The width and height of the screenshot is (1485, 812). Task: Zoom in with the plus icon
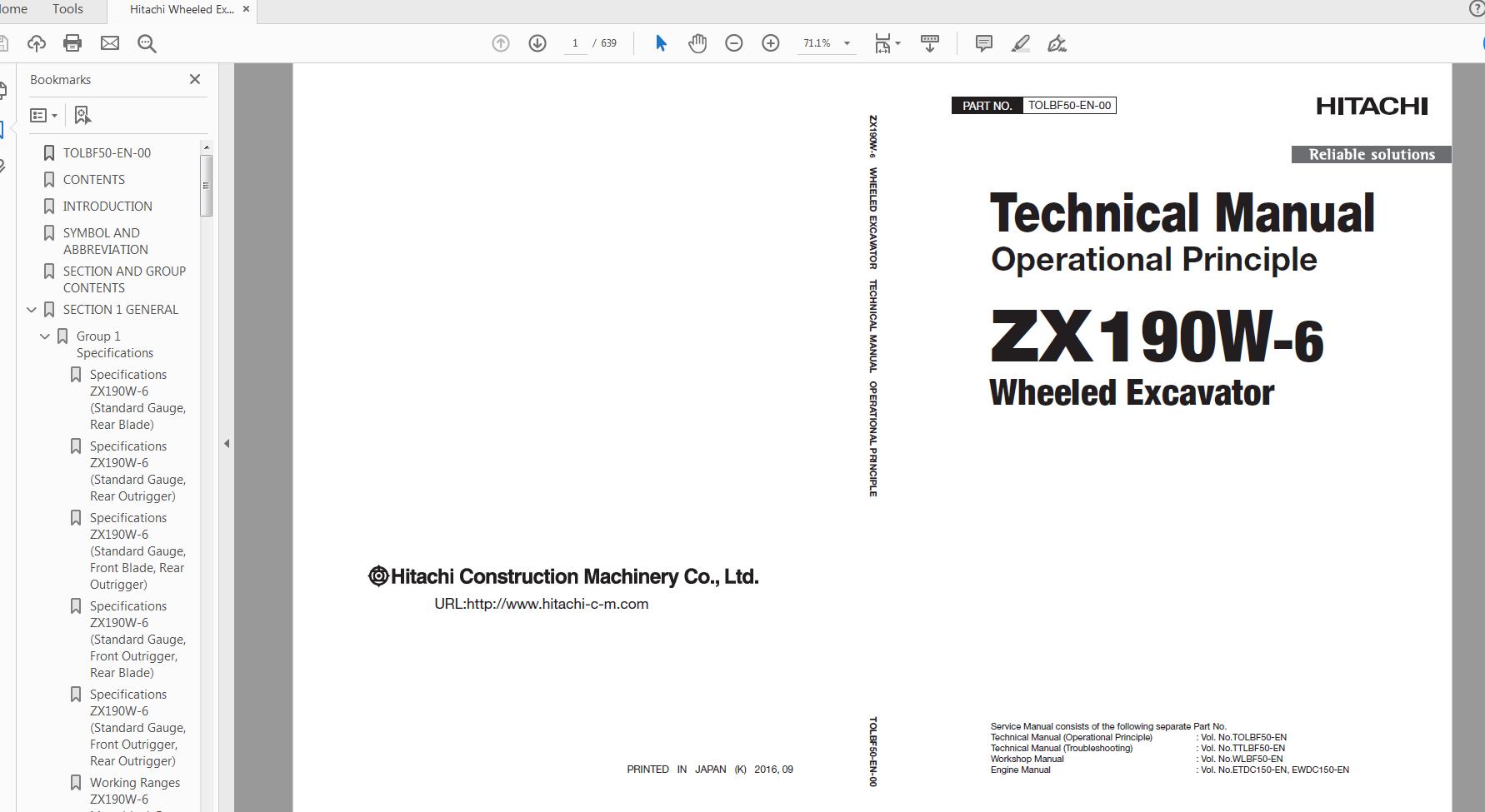771,43
